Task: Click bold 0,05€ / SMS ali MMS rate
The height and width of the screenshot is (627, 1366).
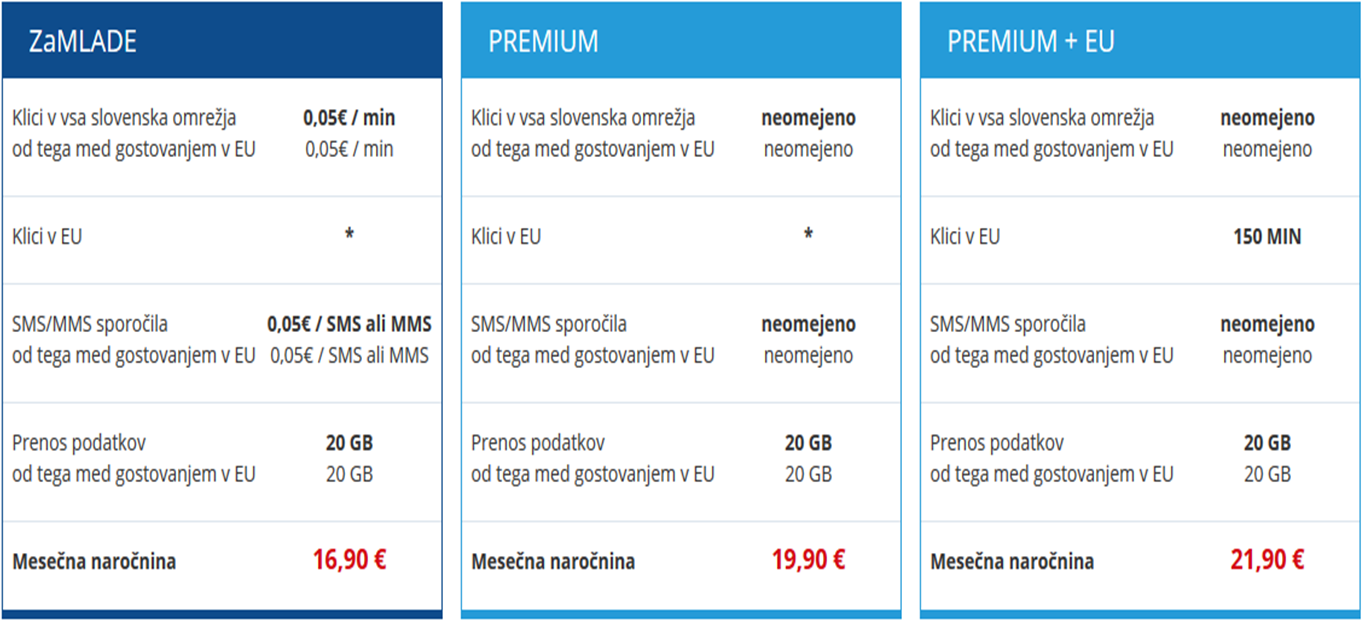Action: pyautogui.click(x=349, y=324)
